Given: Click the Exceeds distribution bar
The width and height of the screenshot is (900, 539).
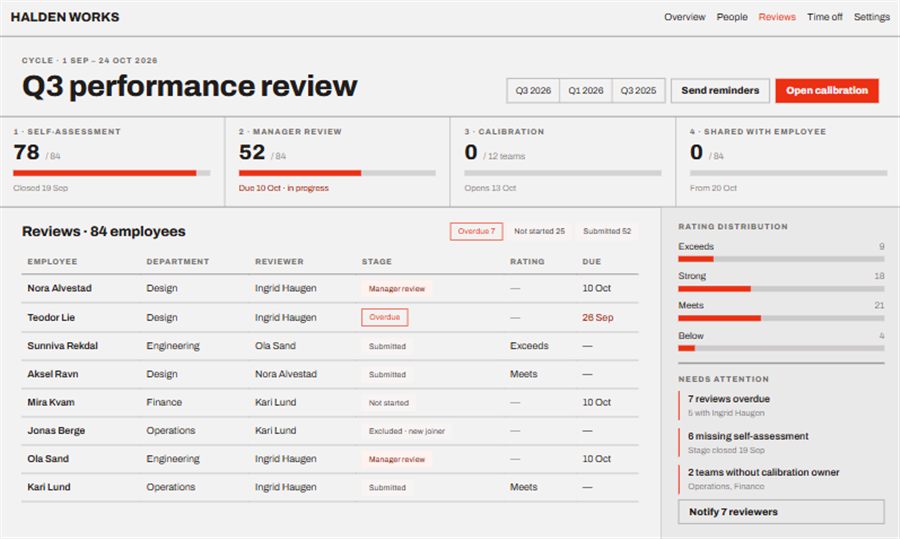Looking at the screenshot, I should click(x=781, y=259).
